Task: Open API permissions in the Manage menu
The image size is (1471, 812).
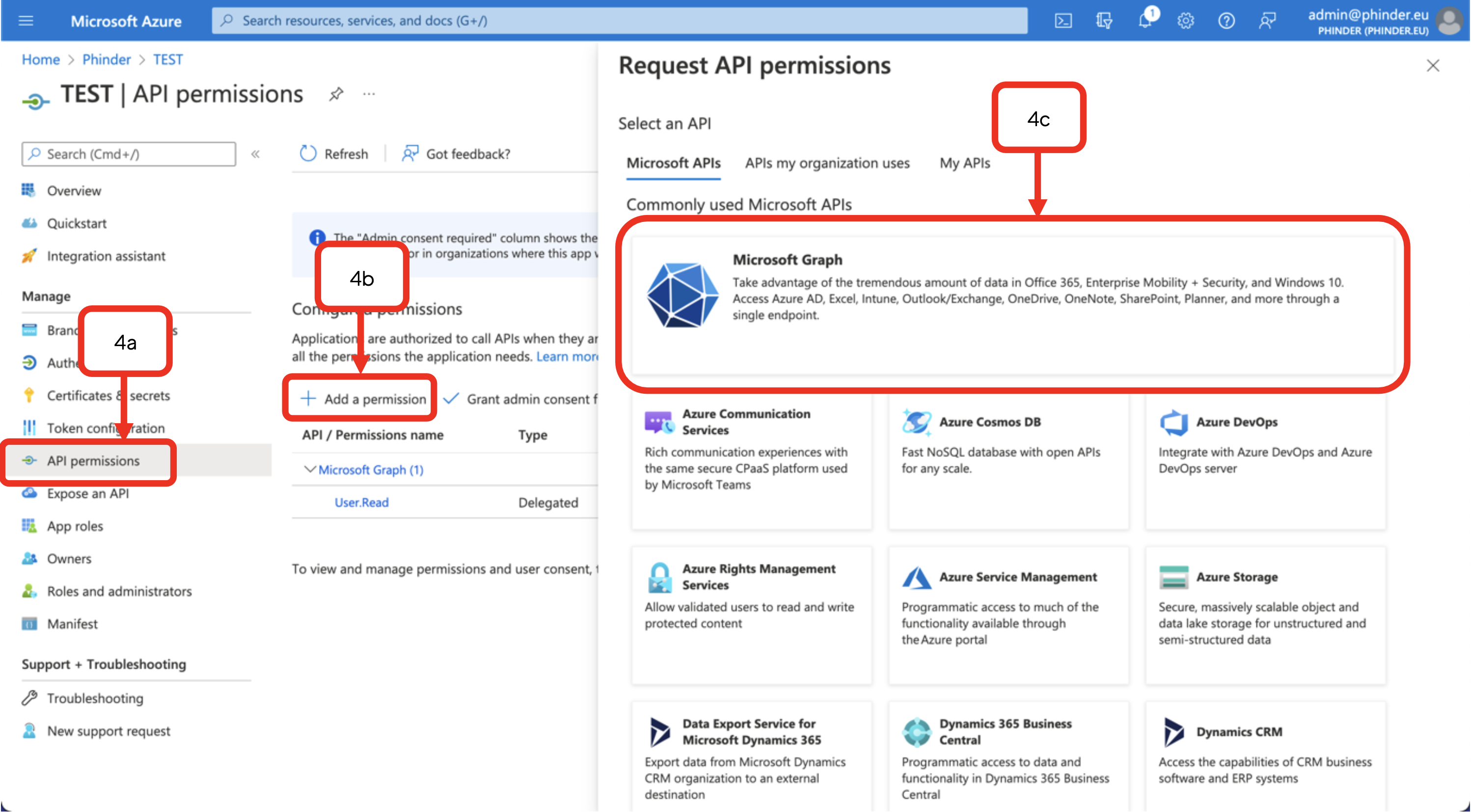Action: 93,461
